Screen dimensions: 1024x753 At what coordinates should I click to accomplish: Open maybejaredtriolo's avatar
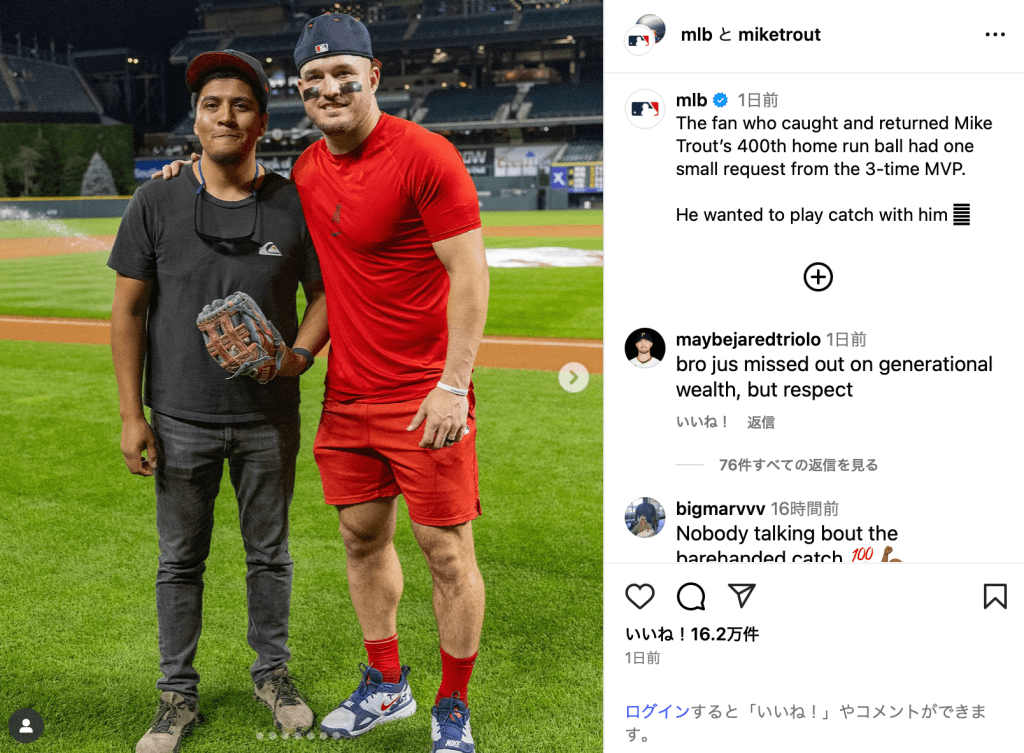645,348
